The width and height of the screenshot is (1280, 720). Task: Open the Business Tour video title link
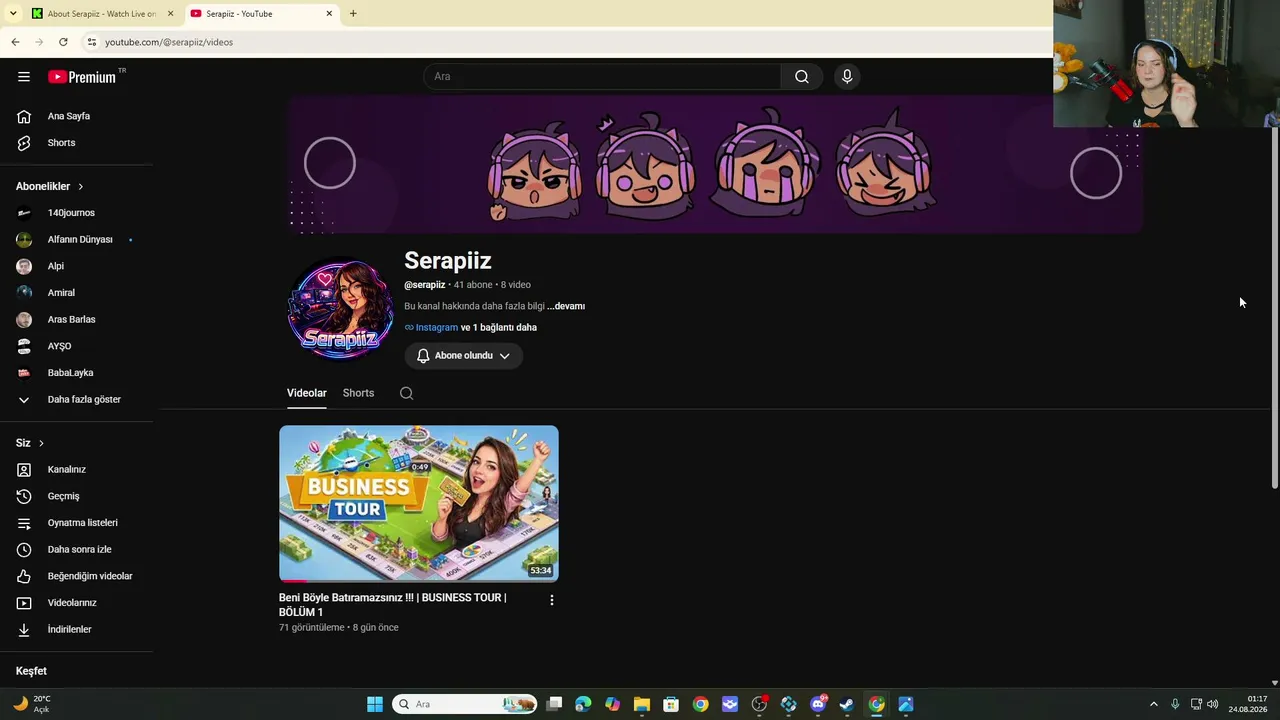393,605
